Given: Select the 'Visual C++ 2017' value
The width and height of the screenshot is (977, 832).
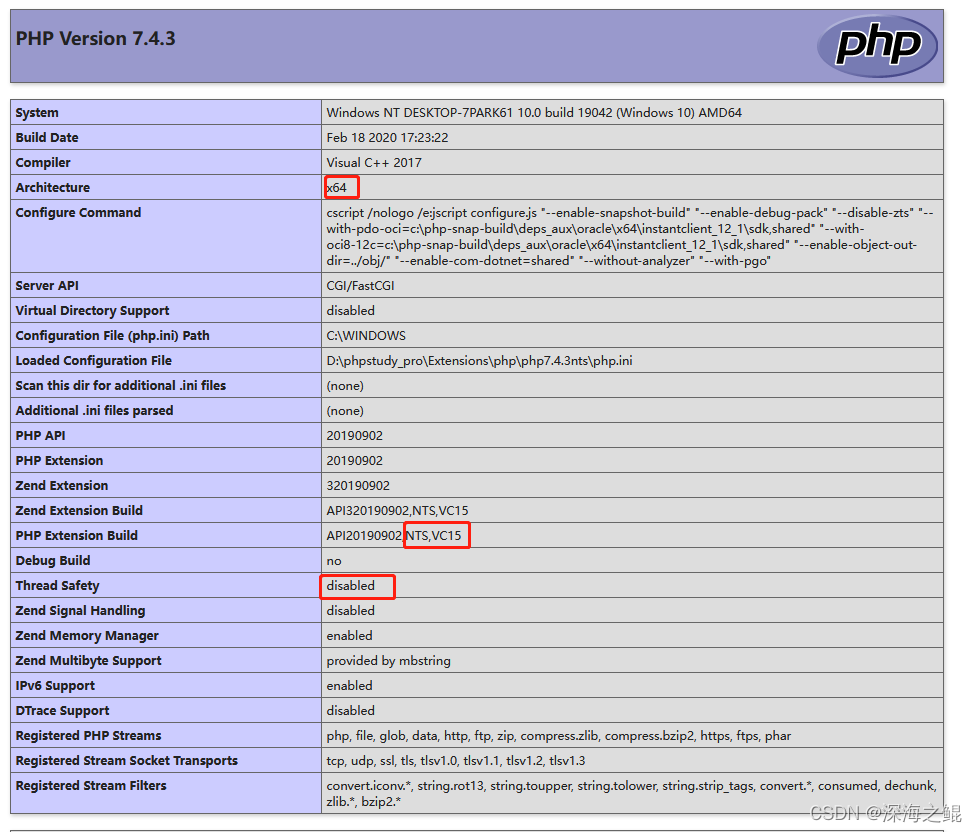Looking at the screenshot, I should click(374, 163).
